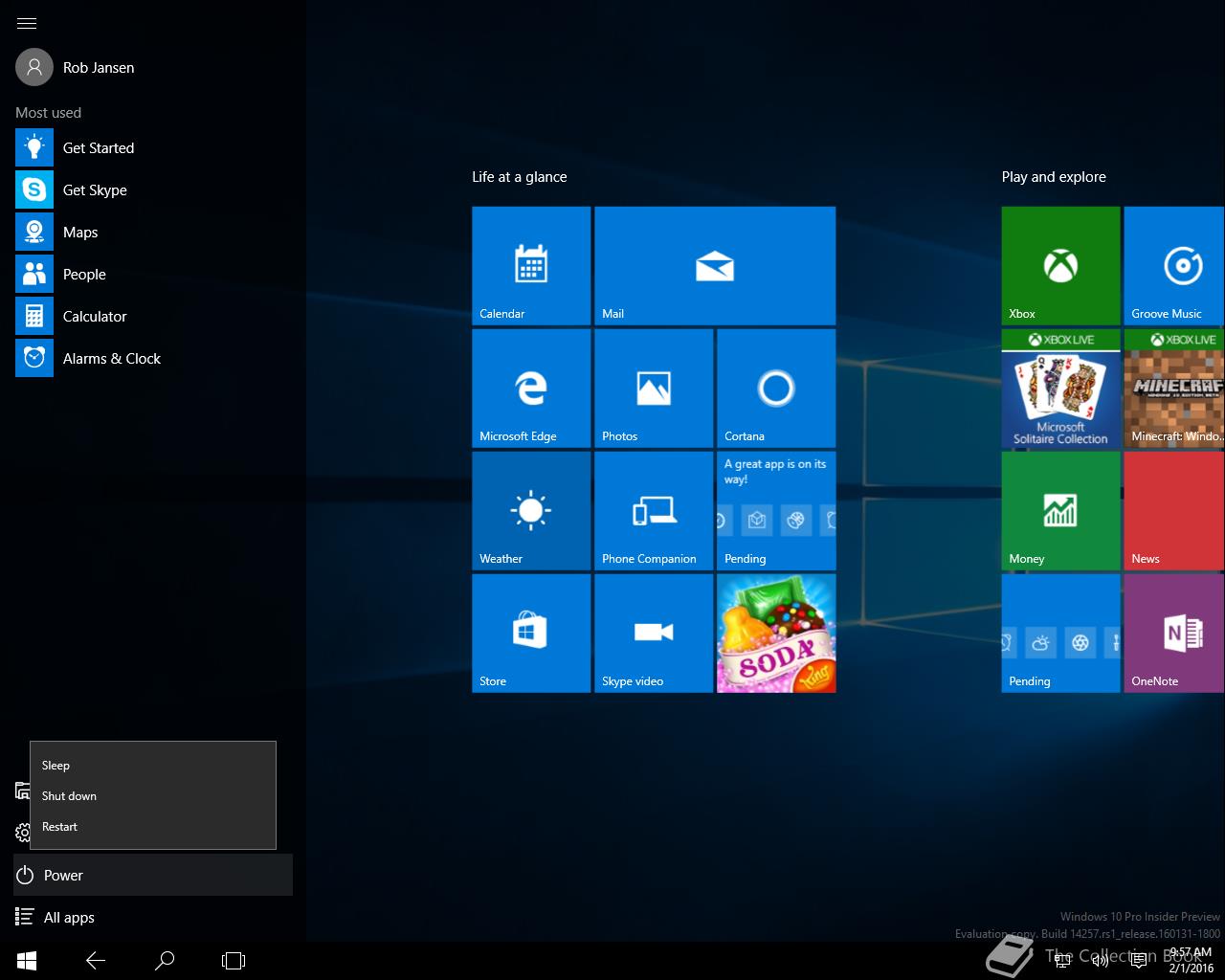This screenshot has height=980, width=1225.
Task: Open Alarms & Clock from Most used
Action: [x=153, y=359]
